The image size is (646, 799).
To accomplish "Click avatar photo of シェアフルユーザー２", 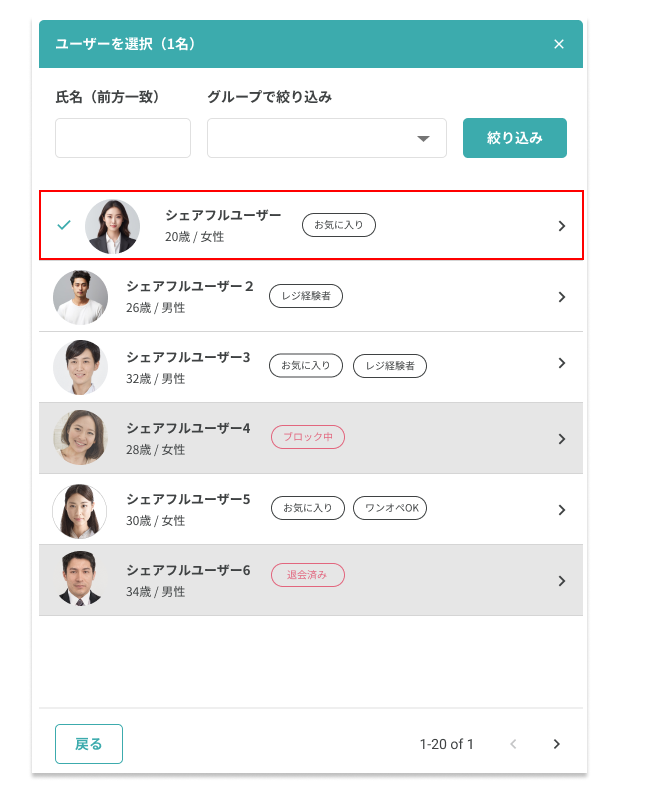I will click(80, 297).
